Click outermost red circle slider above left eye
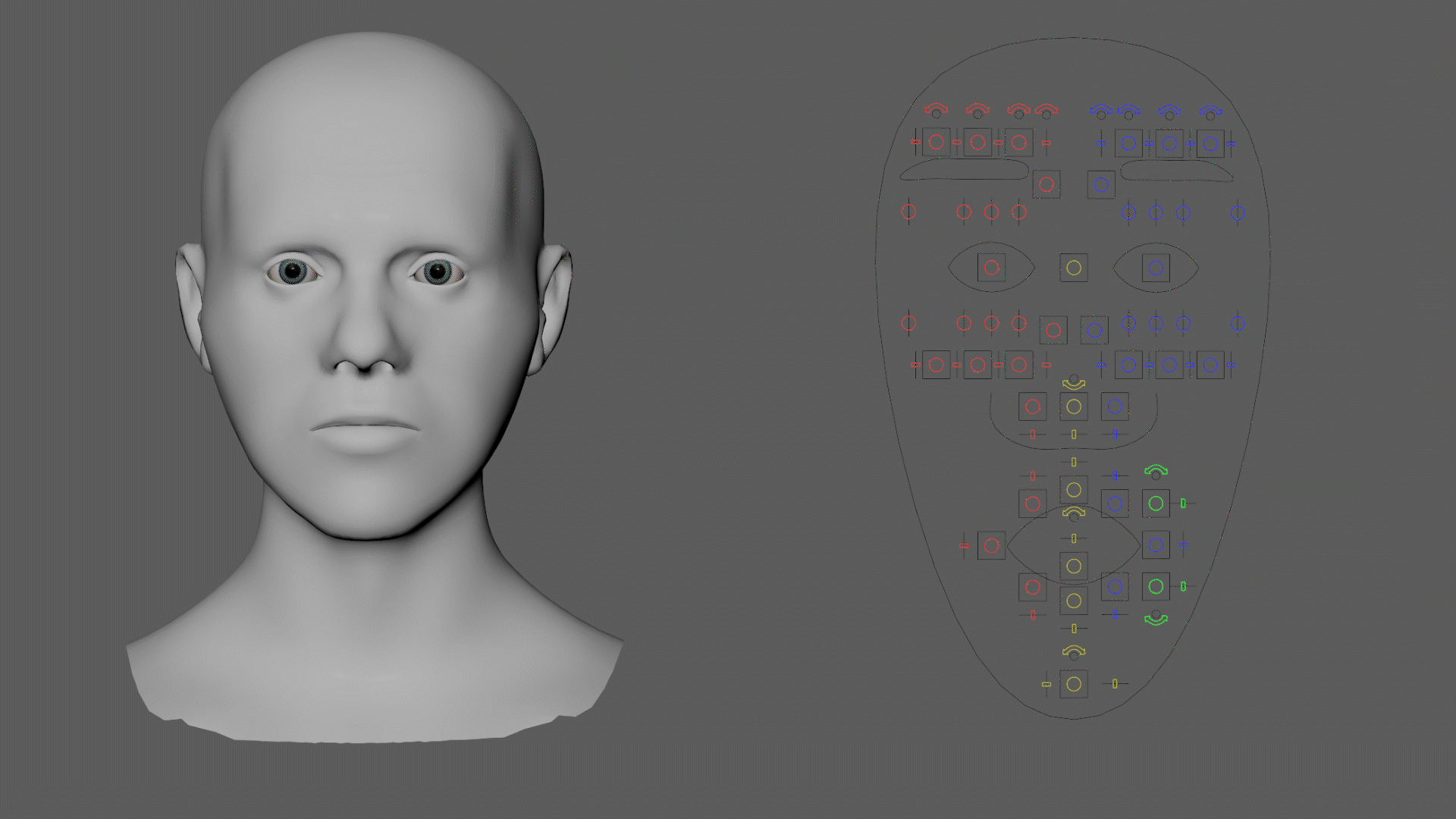 coord(908,212)
